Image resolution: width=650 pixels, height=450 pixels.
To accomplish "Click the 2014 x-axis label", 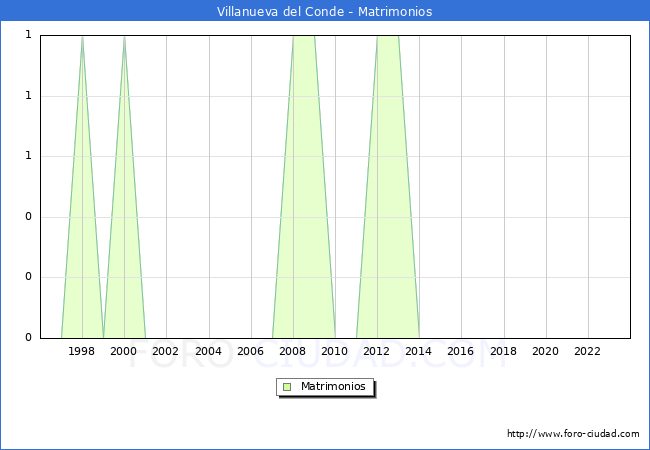I will point(418,351).
